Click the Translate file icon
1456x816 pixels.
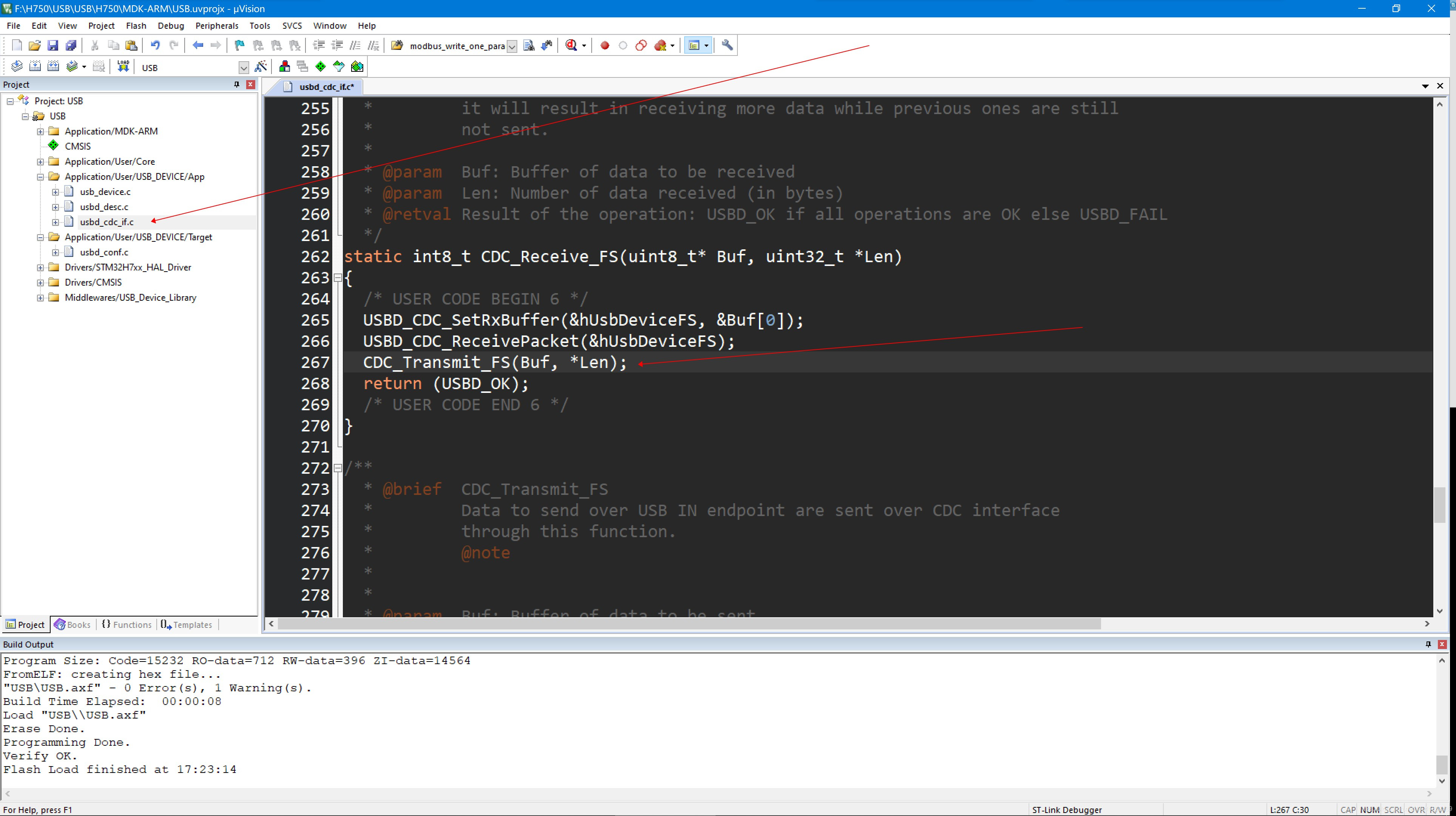(x=16, y=67)
